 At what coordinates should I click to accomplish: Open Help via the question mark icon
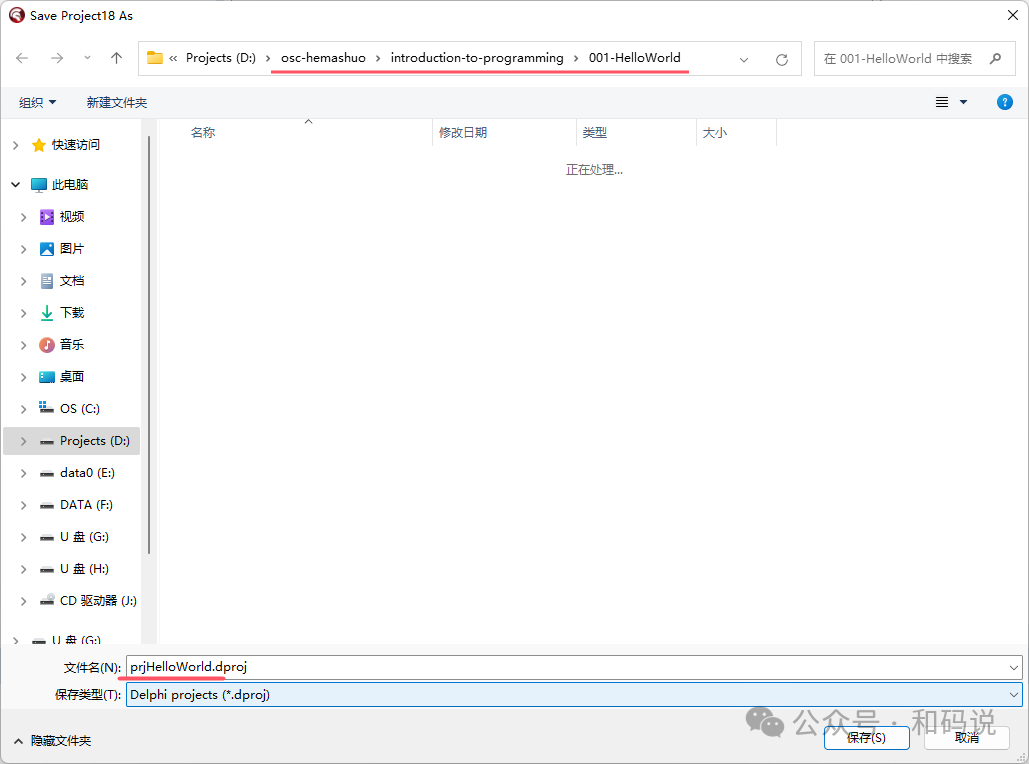point(1004,101)
